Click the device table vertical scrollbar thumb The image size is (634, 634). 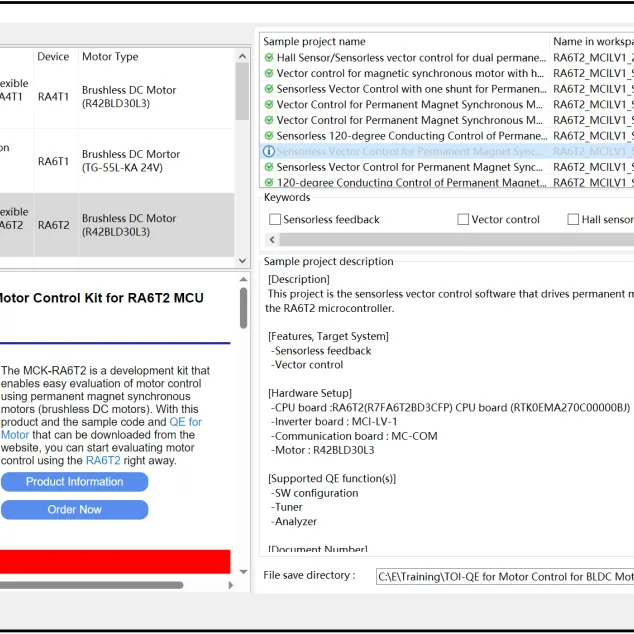coord(242,91)
